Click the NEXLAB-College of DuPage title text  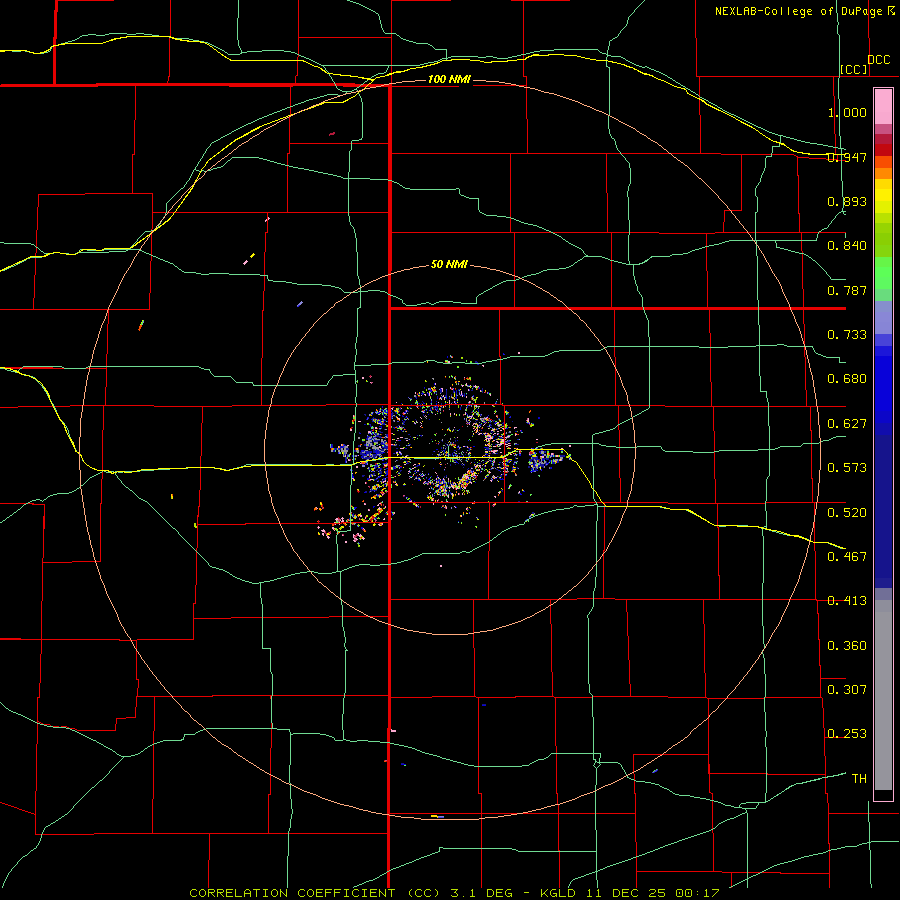(x=799, y=11)
